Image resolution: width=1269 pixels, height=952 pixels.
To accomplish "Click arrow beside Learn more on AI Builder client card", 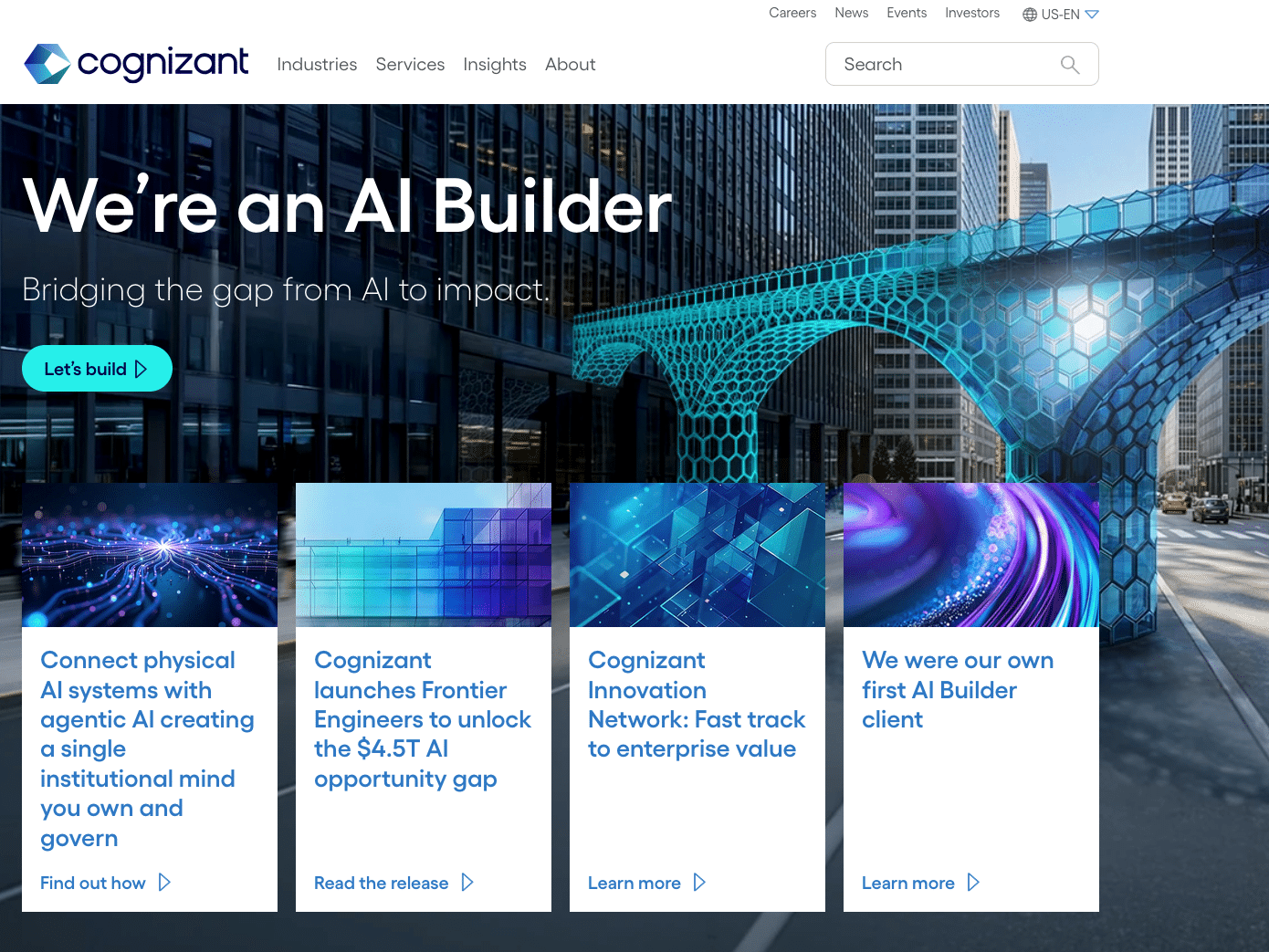I will pos(973,883).
